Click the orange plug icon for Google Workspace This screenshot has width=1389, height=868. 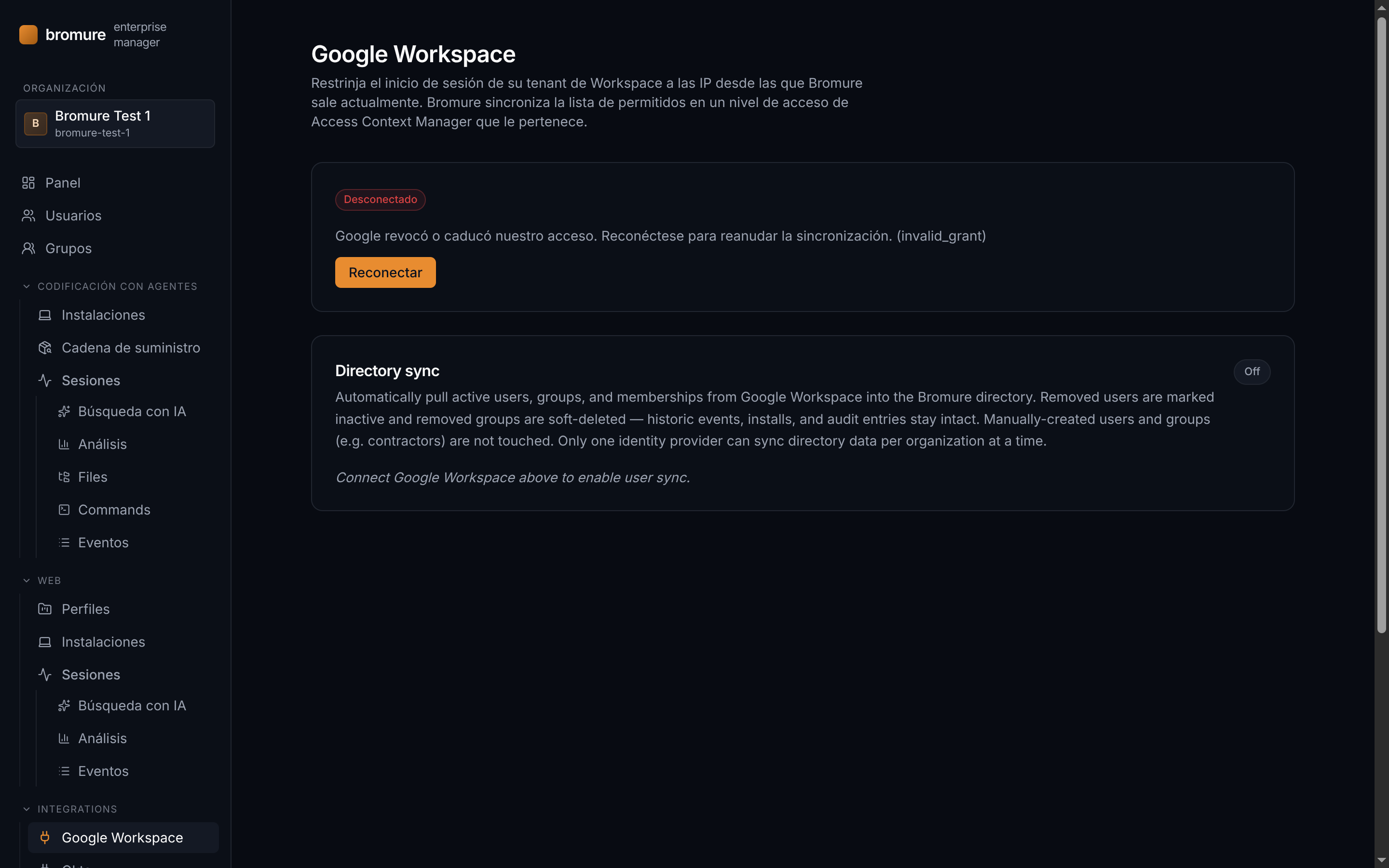(x=45, y=838)
